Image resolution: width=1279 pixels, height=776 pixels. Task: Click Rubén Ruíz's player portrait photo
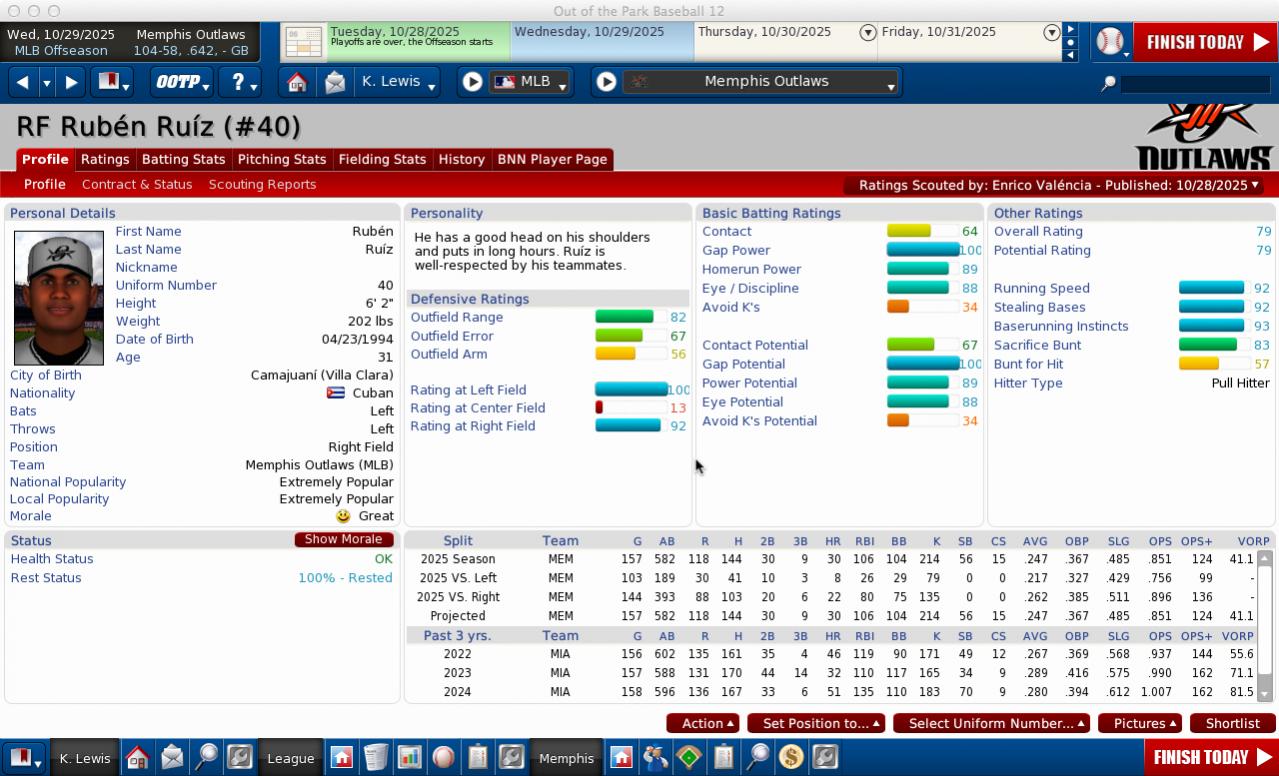[59, 298]
